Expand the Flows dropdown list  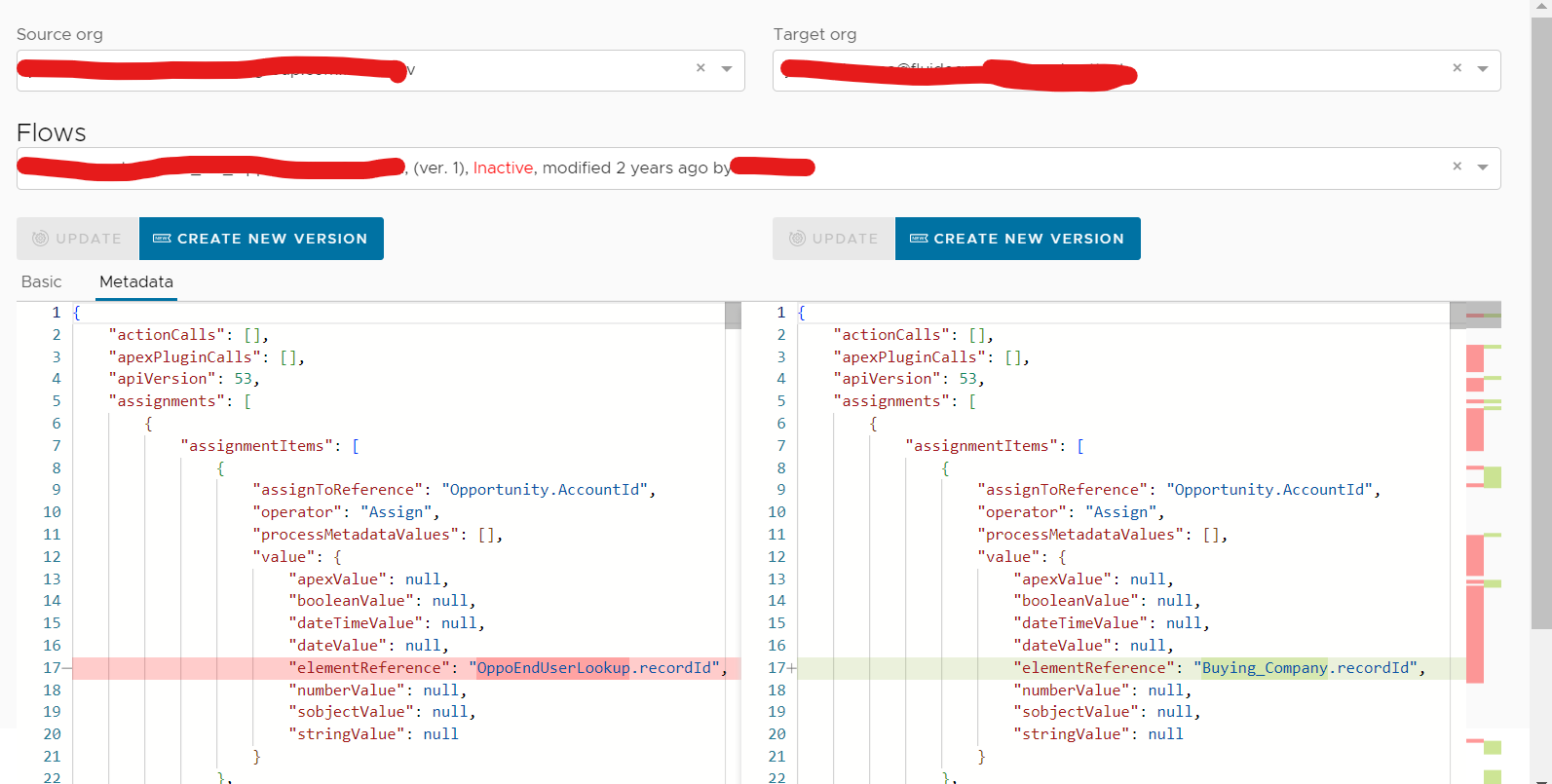click(x=1483, y=168)
